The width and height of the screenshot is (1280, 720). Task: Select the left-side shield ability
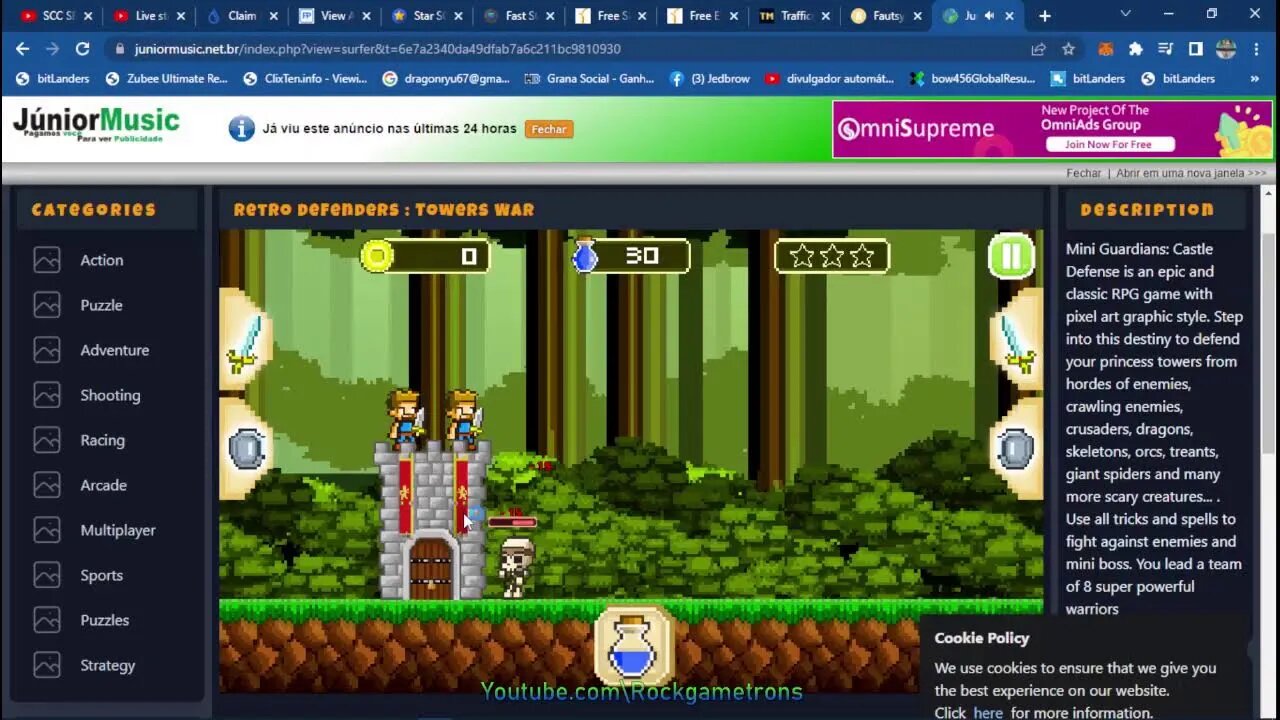click(246, 450)
